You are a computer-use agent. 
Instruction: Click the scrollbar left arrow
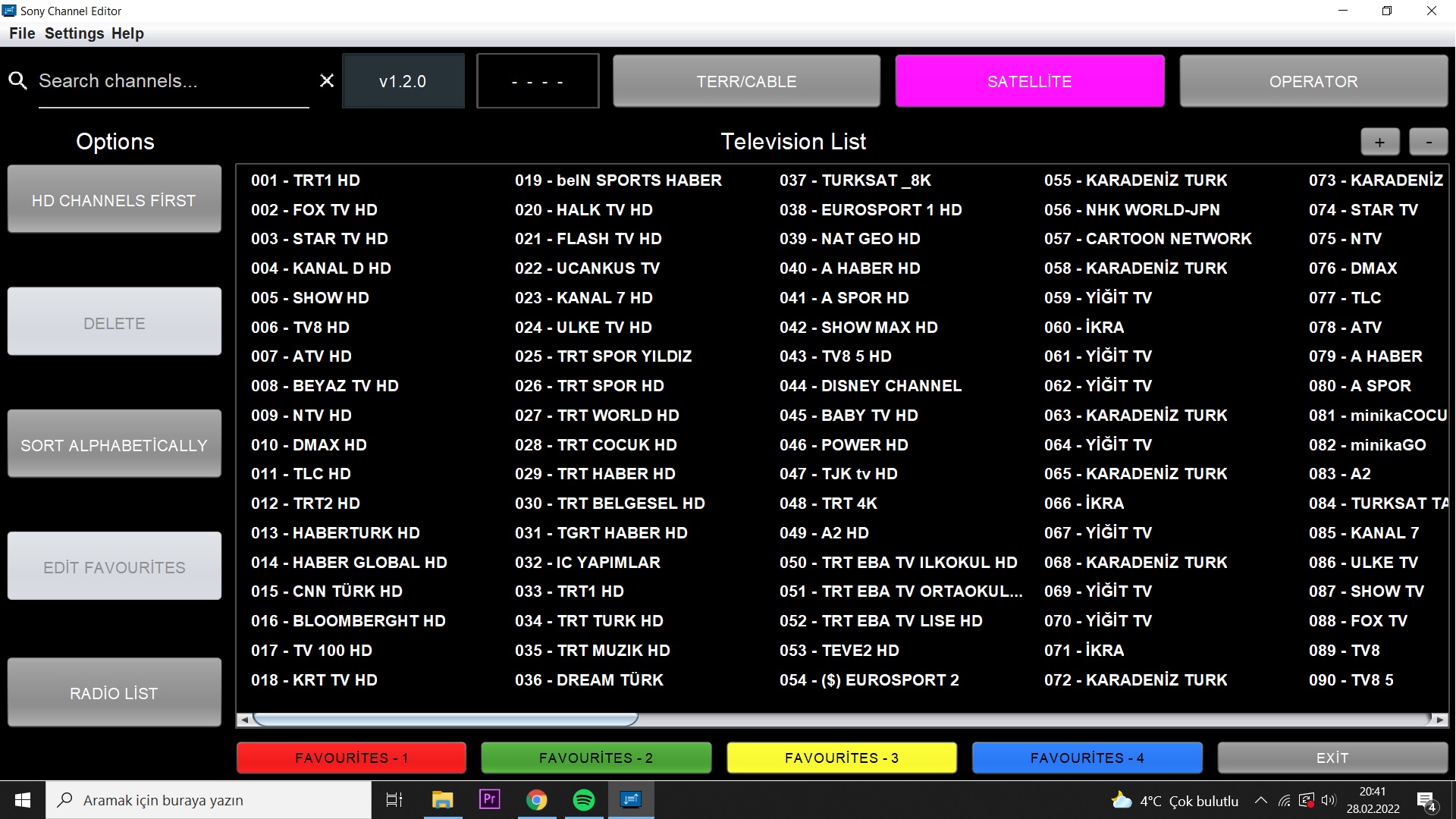tap(244, 719)
